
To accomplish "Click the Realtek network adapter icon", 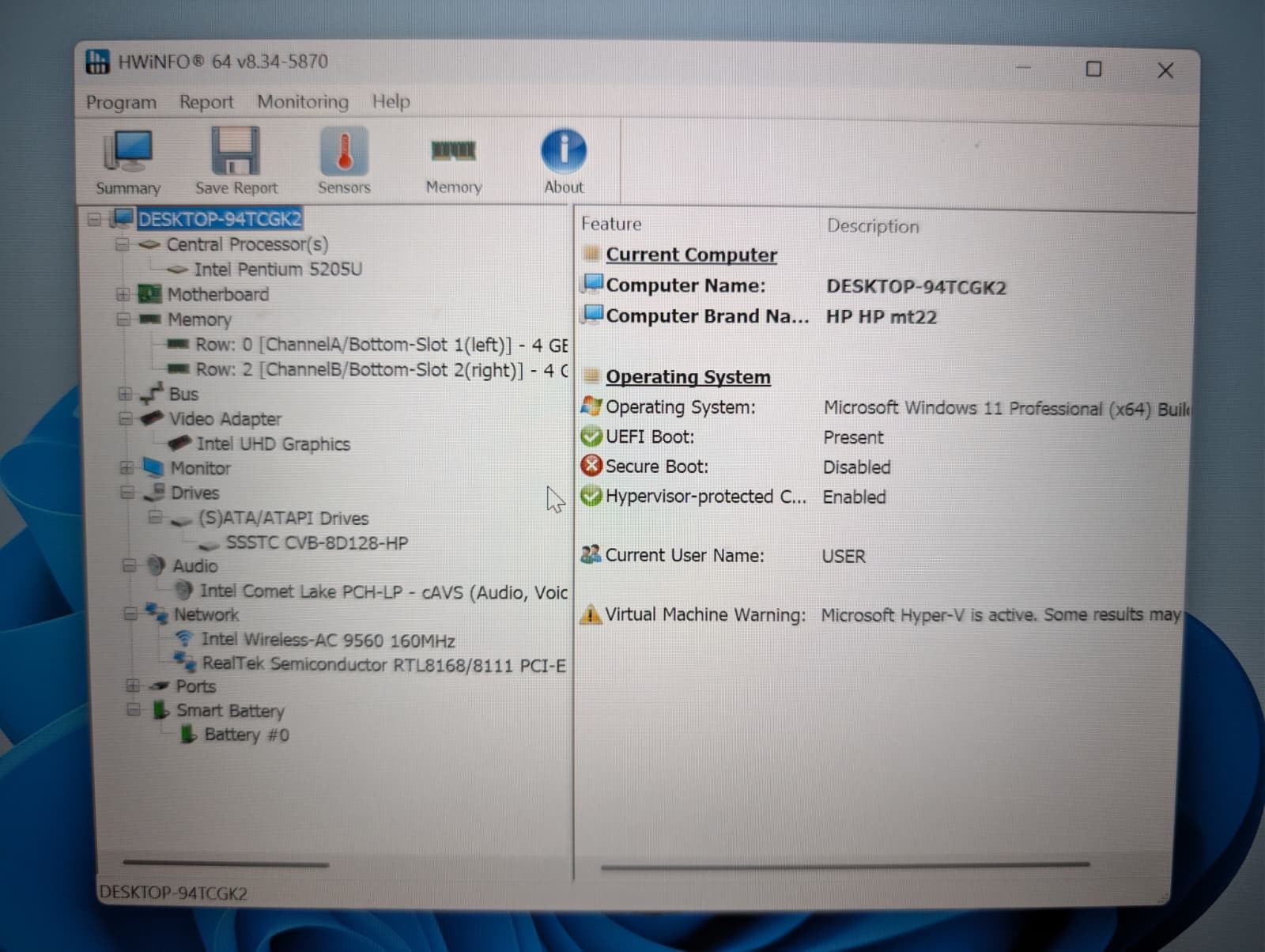I will pos(185,661).
